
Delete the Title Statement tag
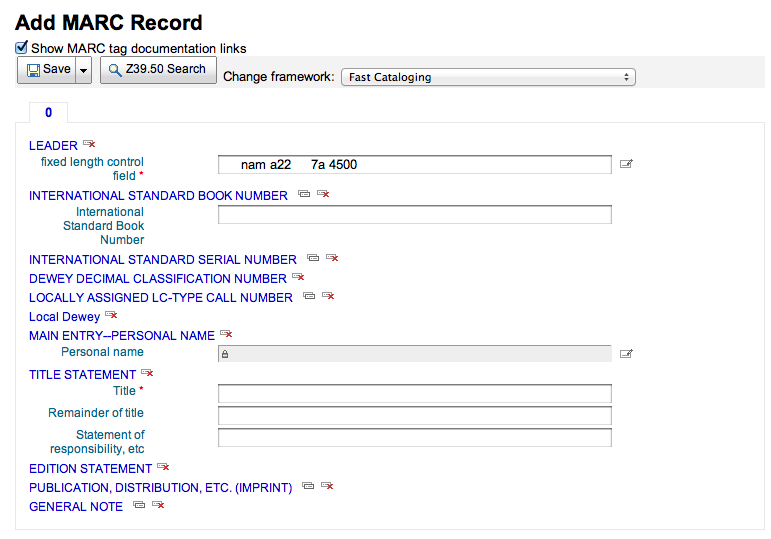point(147,373)
